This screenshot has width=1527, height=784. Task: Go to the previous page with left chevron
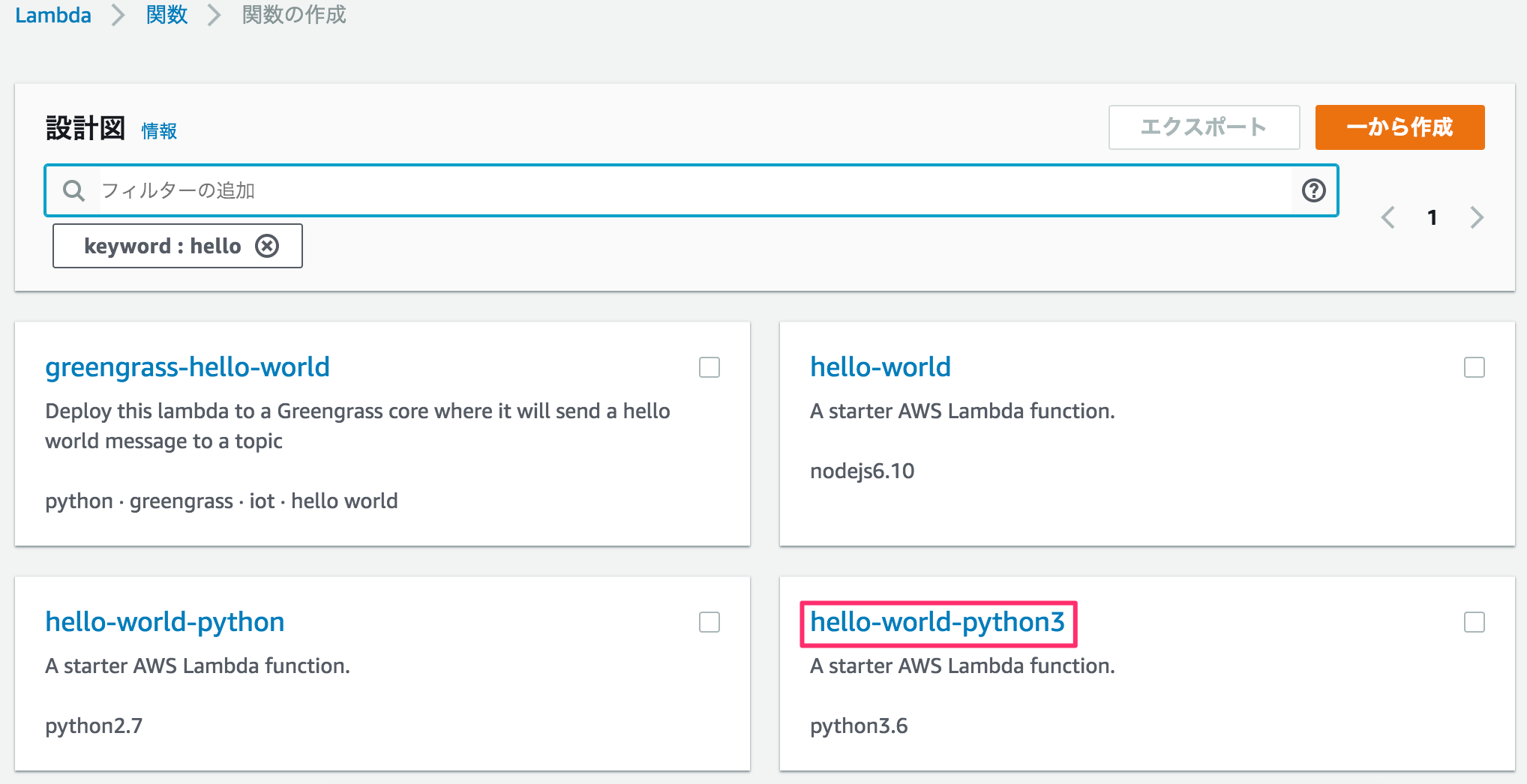point(1388,217)
